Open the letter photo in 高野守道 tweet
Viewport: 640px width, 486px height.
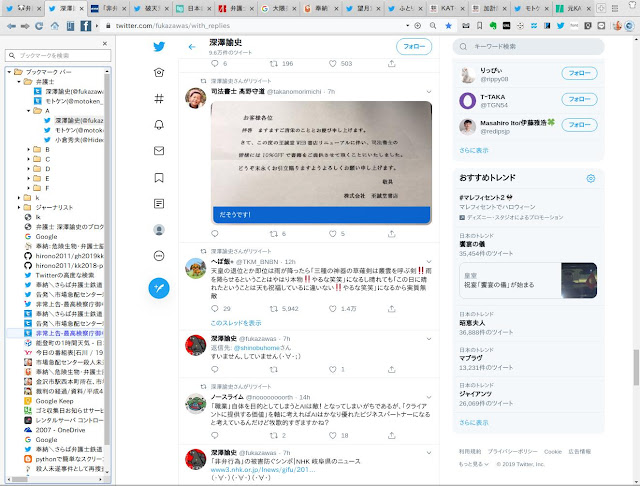[x=321, y=162]
